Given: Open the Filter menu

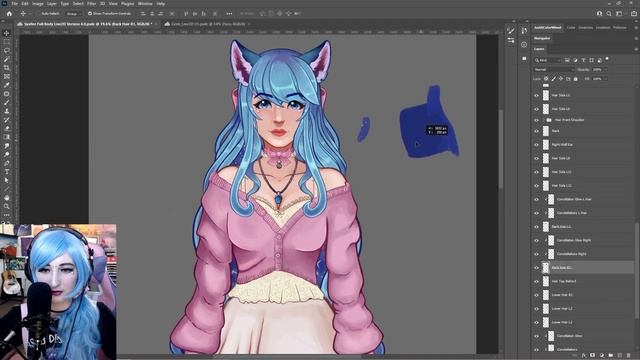Looking at the screenshot, I should (x=91, y=4).
